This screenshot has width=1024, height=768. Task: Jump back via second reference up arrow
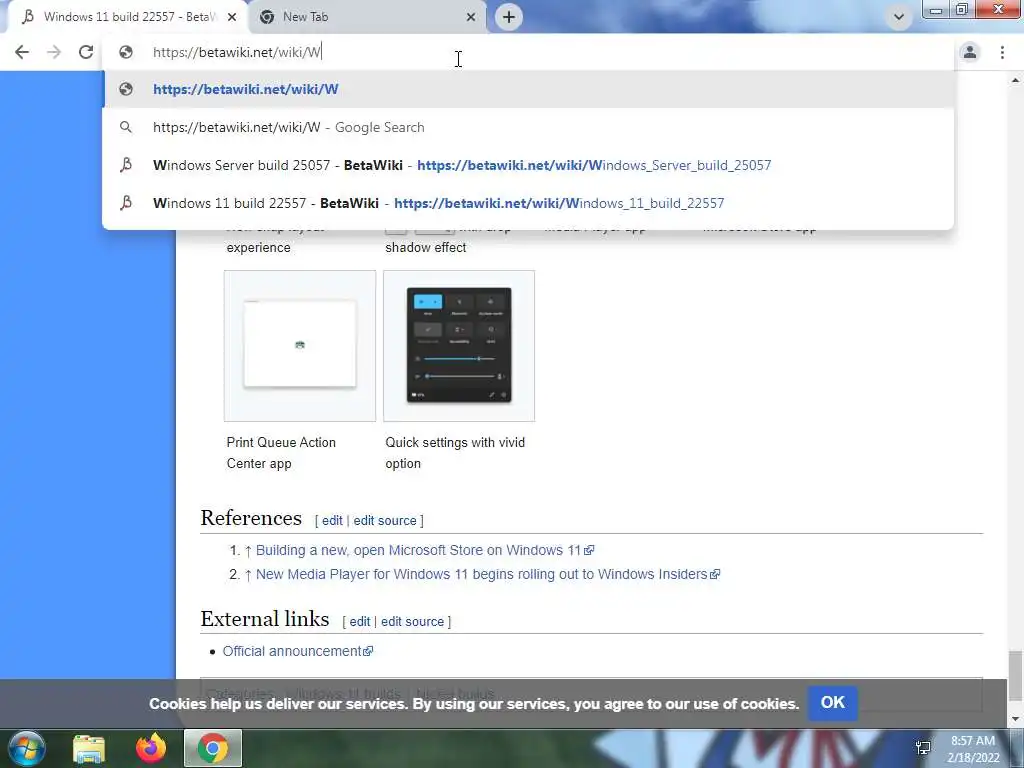point(248,575)
